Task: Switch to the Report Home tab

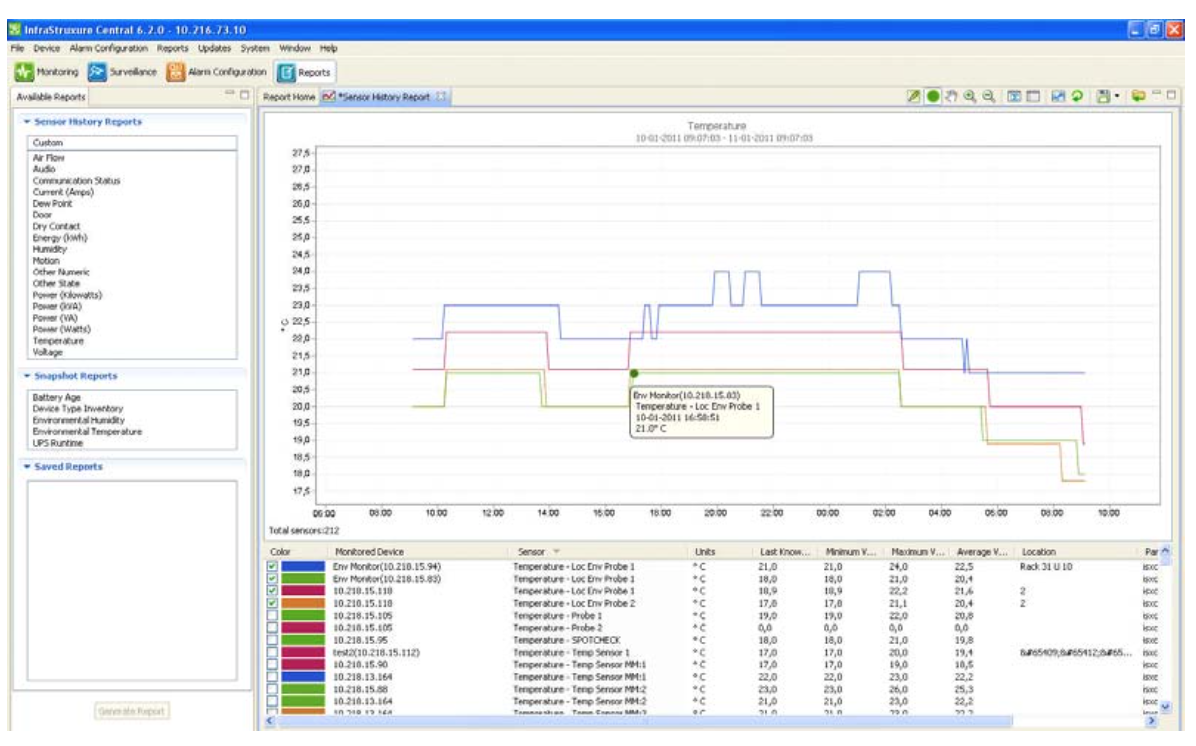Action: click(x=289, y=97)
